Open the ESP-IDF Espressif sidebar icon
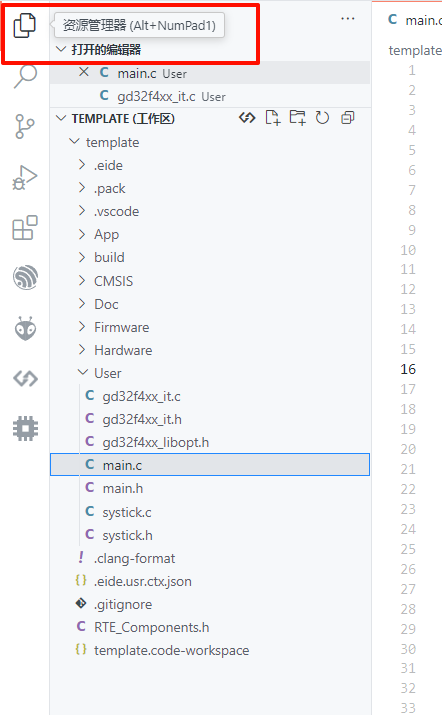Screen dimensions: 442x715 [x=26, y=277]
